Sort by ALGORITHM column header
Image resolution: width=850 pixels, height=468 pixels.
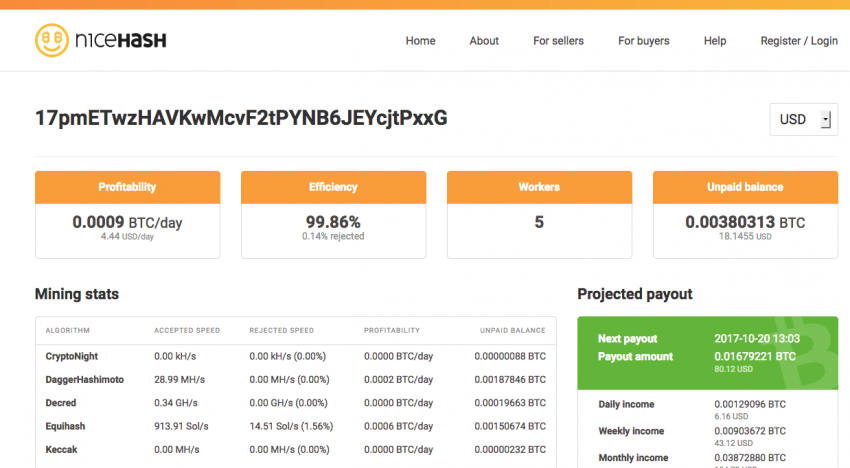click(x=68, y=330)
